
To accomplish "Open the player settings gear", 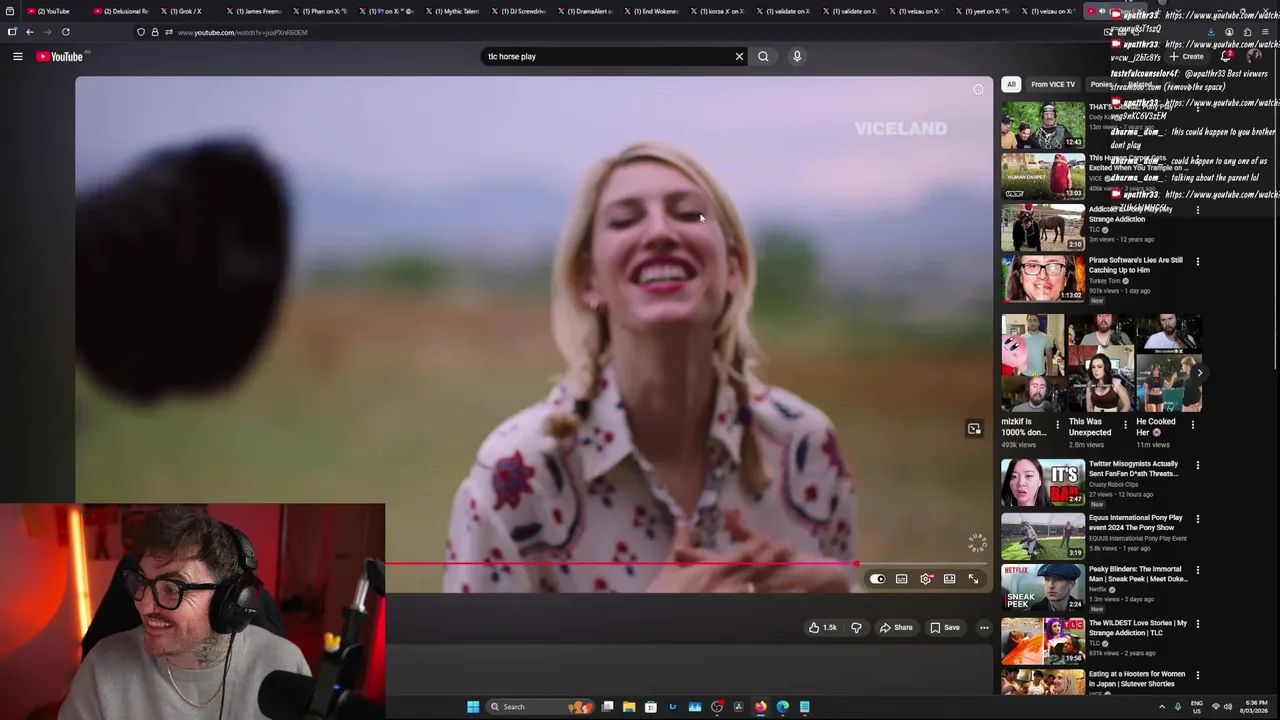I will pyautogui.click(x=926, y=579).
